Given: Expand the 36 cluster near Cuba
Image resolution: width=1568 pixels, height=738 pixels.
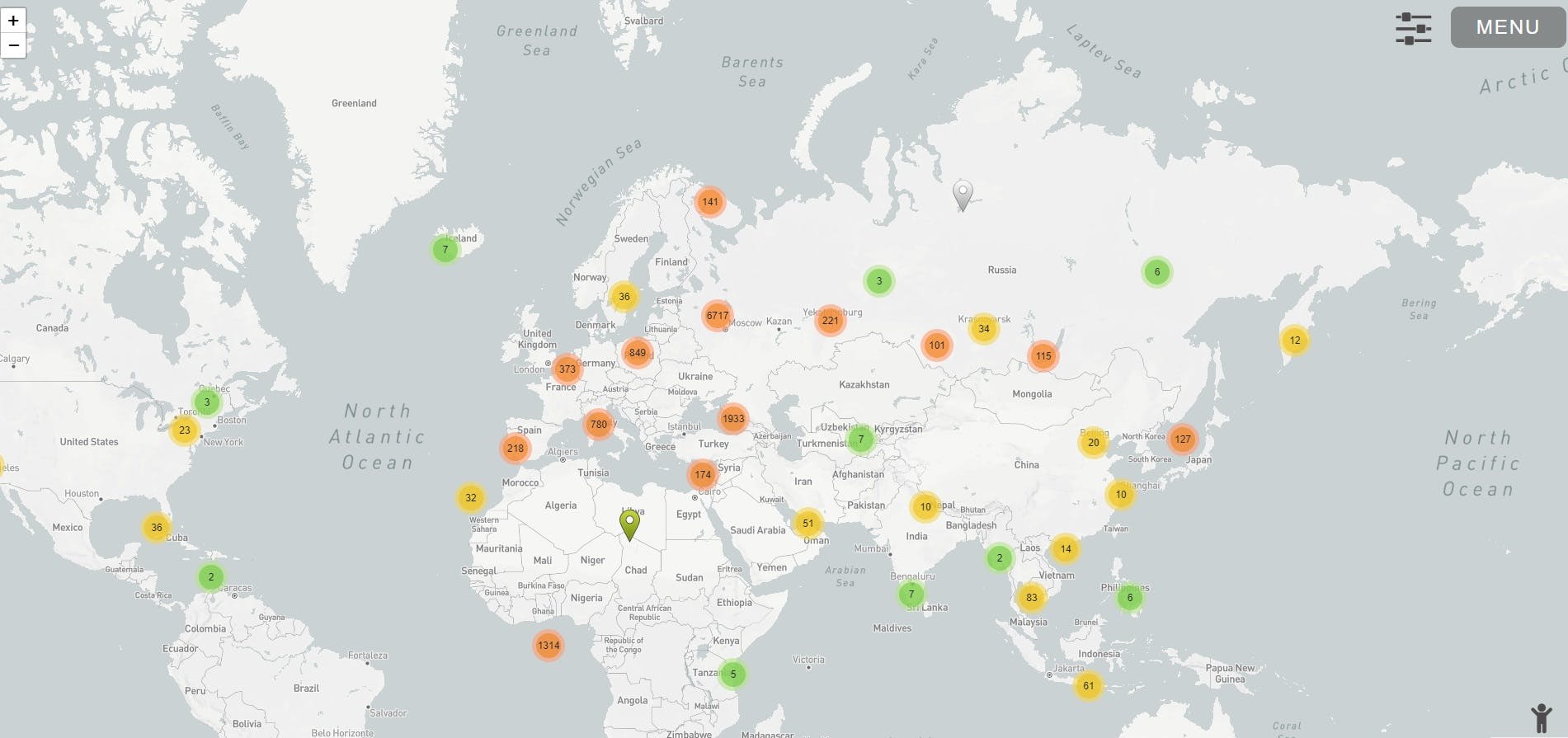Looking at the screenshot, I should 157,528.
